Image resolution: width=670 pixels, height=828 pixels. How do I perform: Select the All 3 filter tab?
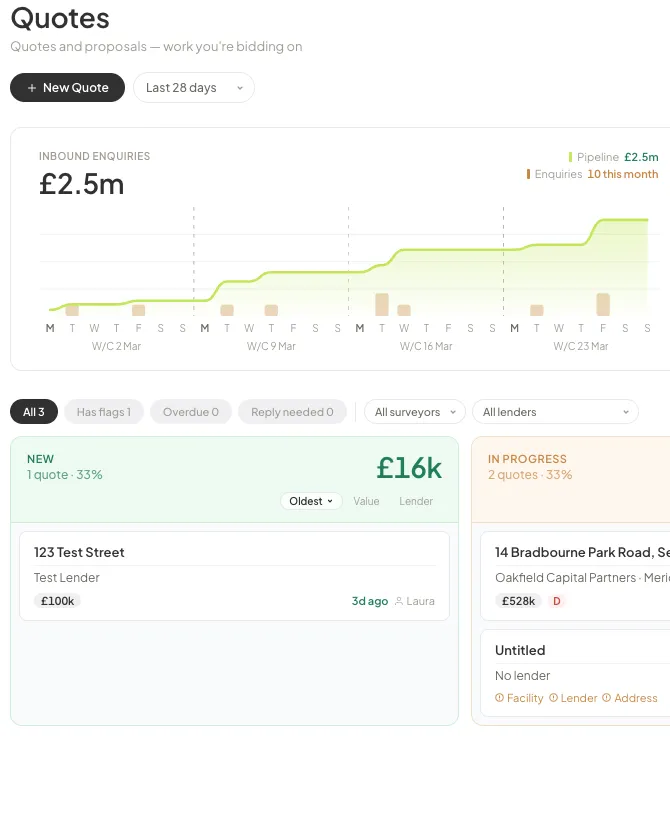pyautogui.click(x=34, y=412)
